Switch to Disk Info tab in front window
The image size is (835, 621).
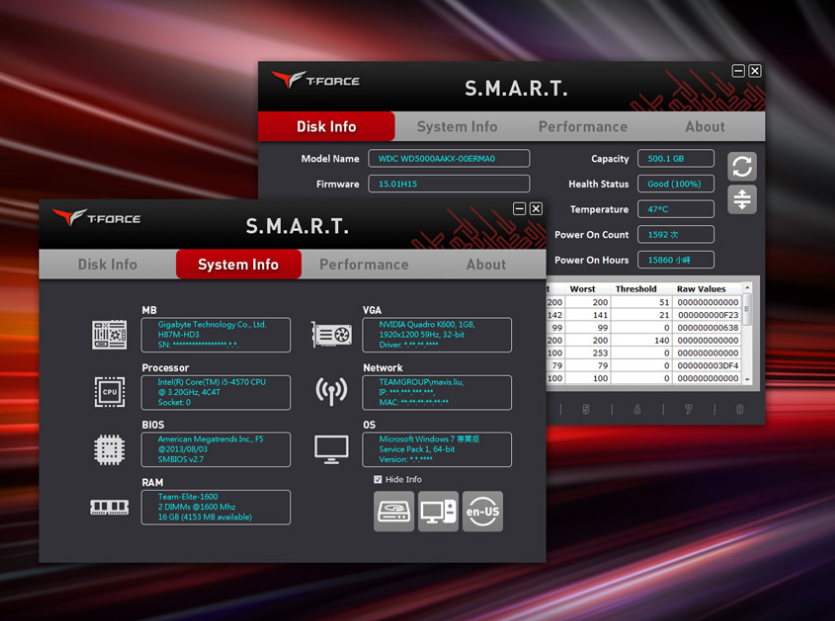point(108,264)
